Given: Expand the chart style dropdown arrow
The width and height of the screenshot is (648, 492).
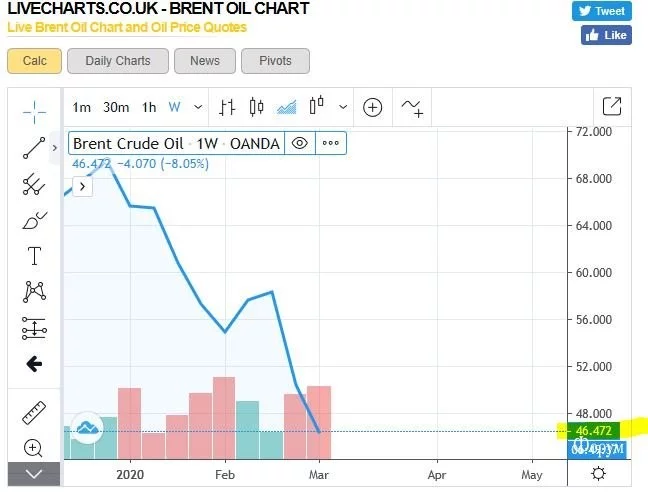Looking at the screenshot, I should click(344, 107).
